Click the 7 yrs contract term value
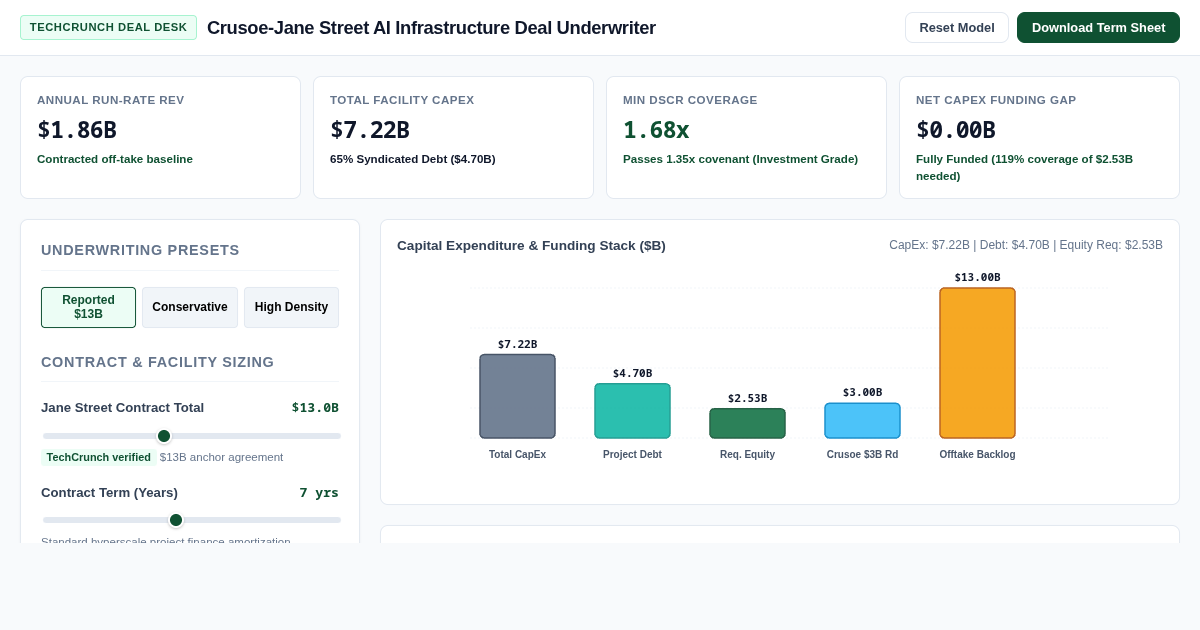Screen dimensions: 1200x630 click(319, 492)
